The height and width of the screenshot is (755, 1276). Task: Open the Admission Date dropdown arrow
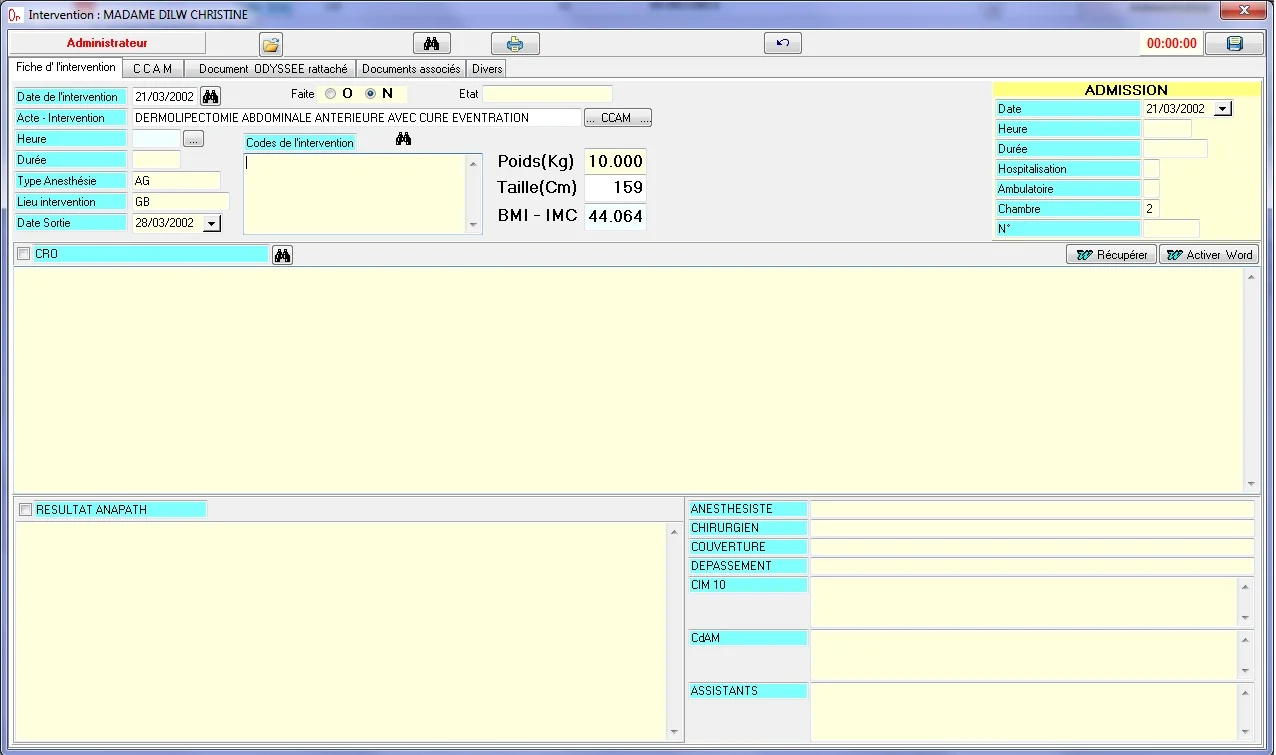(1223, 109)
